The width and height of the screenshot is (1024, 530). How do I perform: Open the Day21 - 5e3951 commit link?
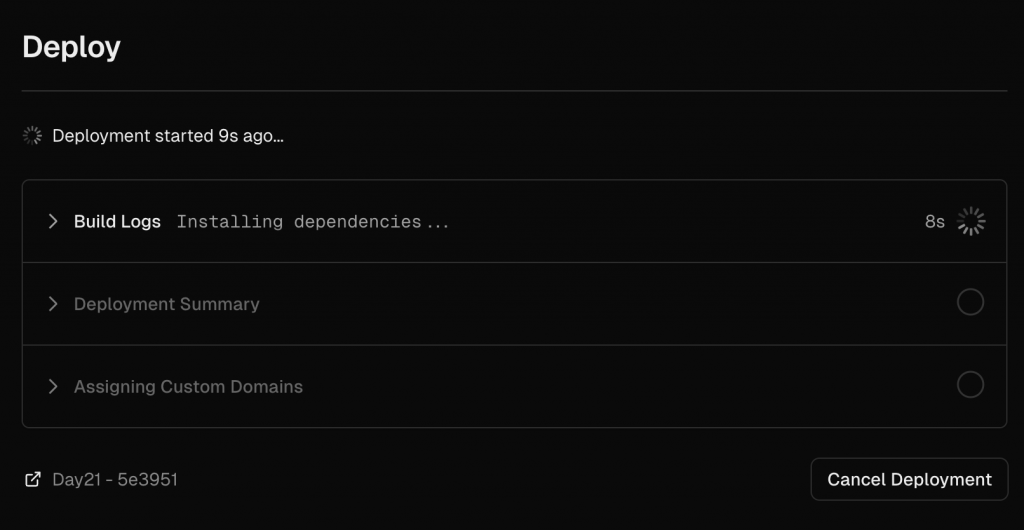point(115,480)
